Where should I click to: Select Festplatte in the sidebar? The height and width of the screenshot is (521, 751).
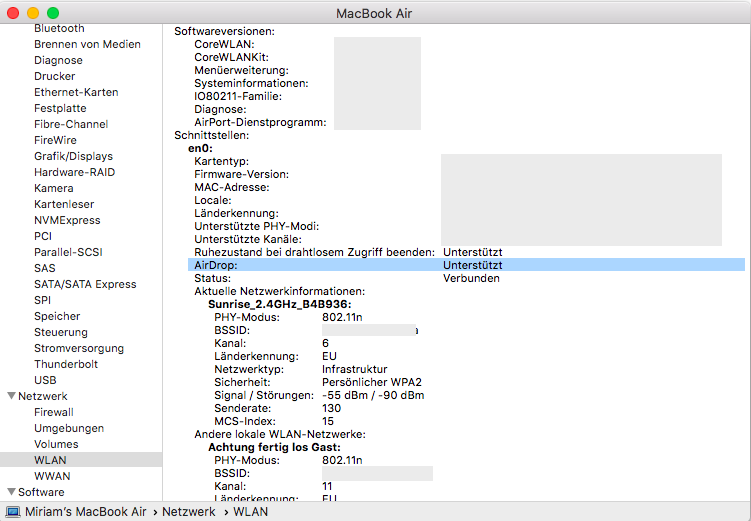click(x=60, y=108)
